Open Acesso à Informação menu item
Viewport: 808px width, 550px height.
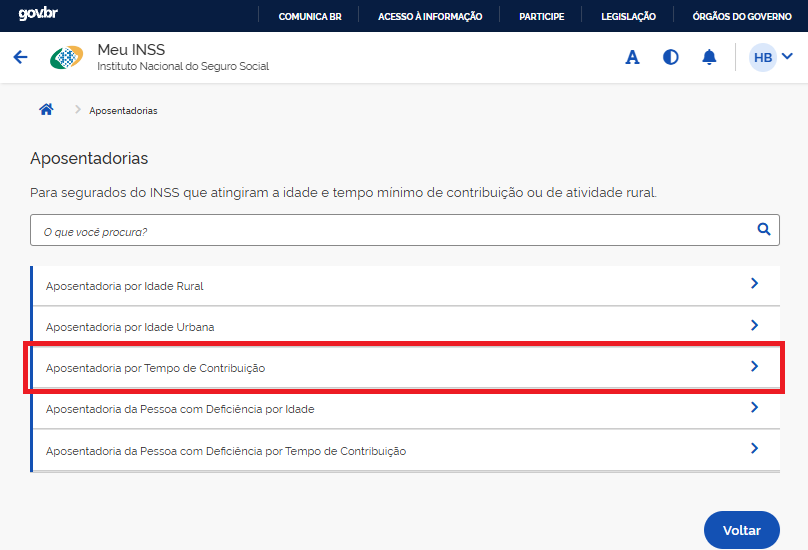tap(430, 16)
